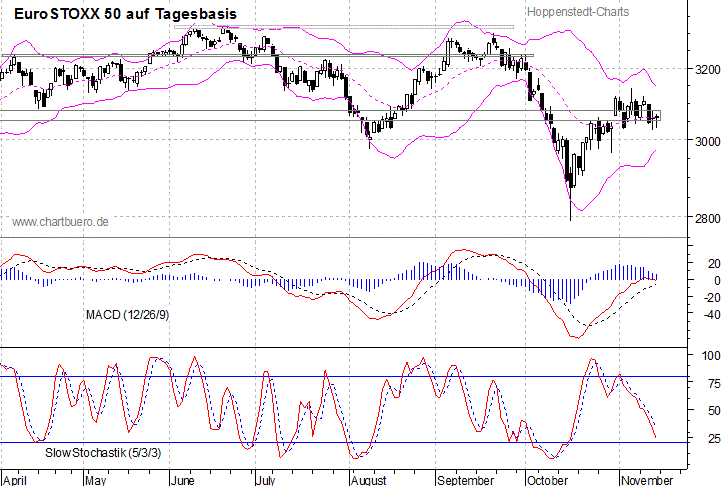Image resolution: width=723 pixels, height=486 pixels.
Task: Click the chart title 'EuroSTOXX 50 auf Tagesbasis'
Action: point(125,14)
